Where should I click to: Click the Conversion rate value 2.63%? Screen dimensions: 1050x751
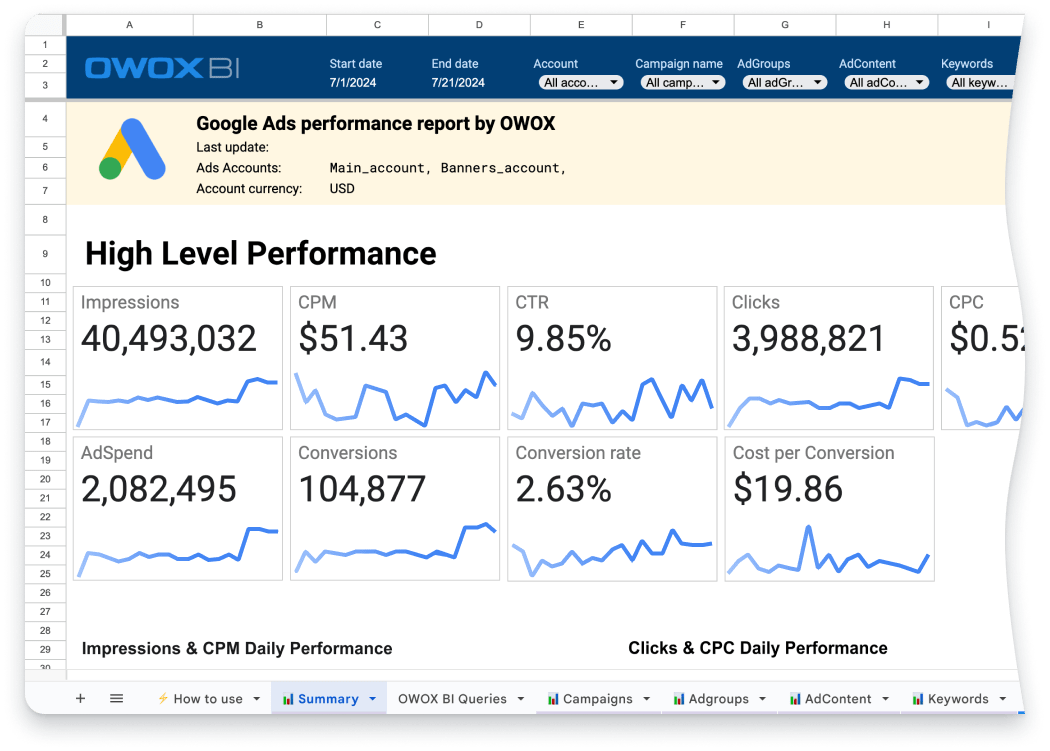563,489
